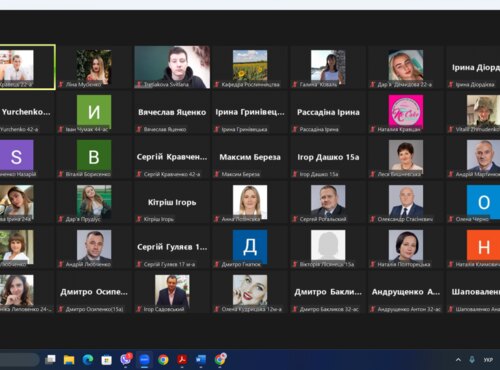500x370 pixels.
Task: Select Максим Береза participant tile
Action: [250, 157]
